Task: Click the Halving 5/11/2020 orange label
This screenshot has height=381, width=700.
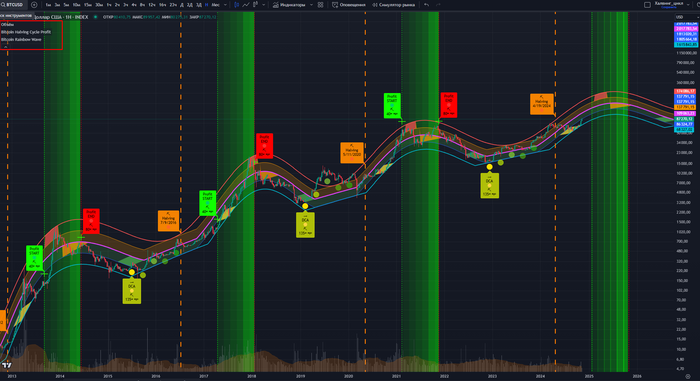Action: point(352,153)
